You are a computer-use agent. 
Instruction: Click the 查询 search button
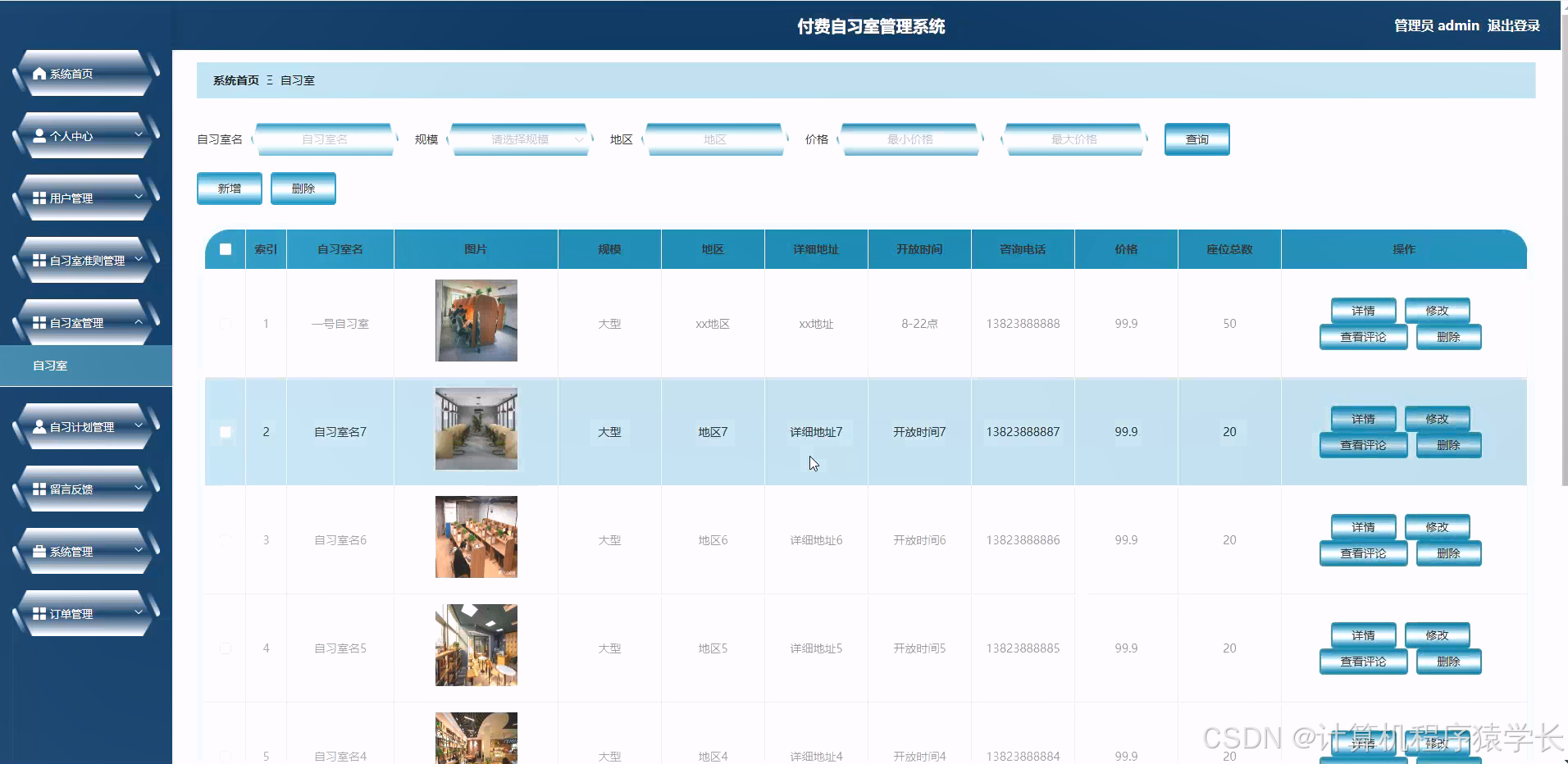[1197, 139]
